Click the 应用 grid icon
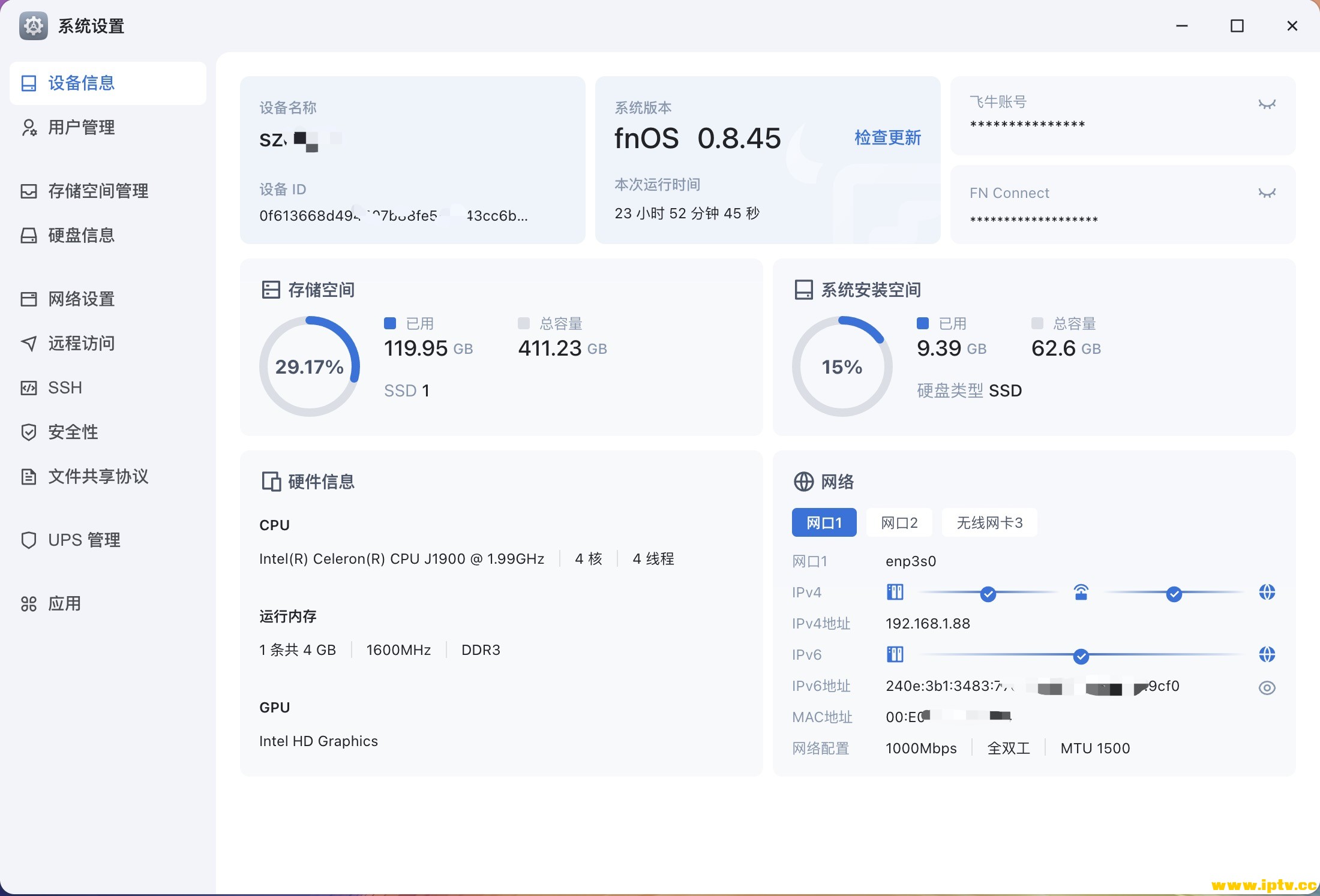 click(29, 604)
